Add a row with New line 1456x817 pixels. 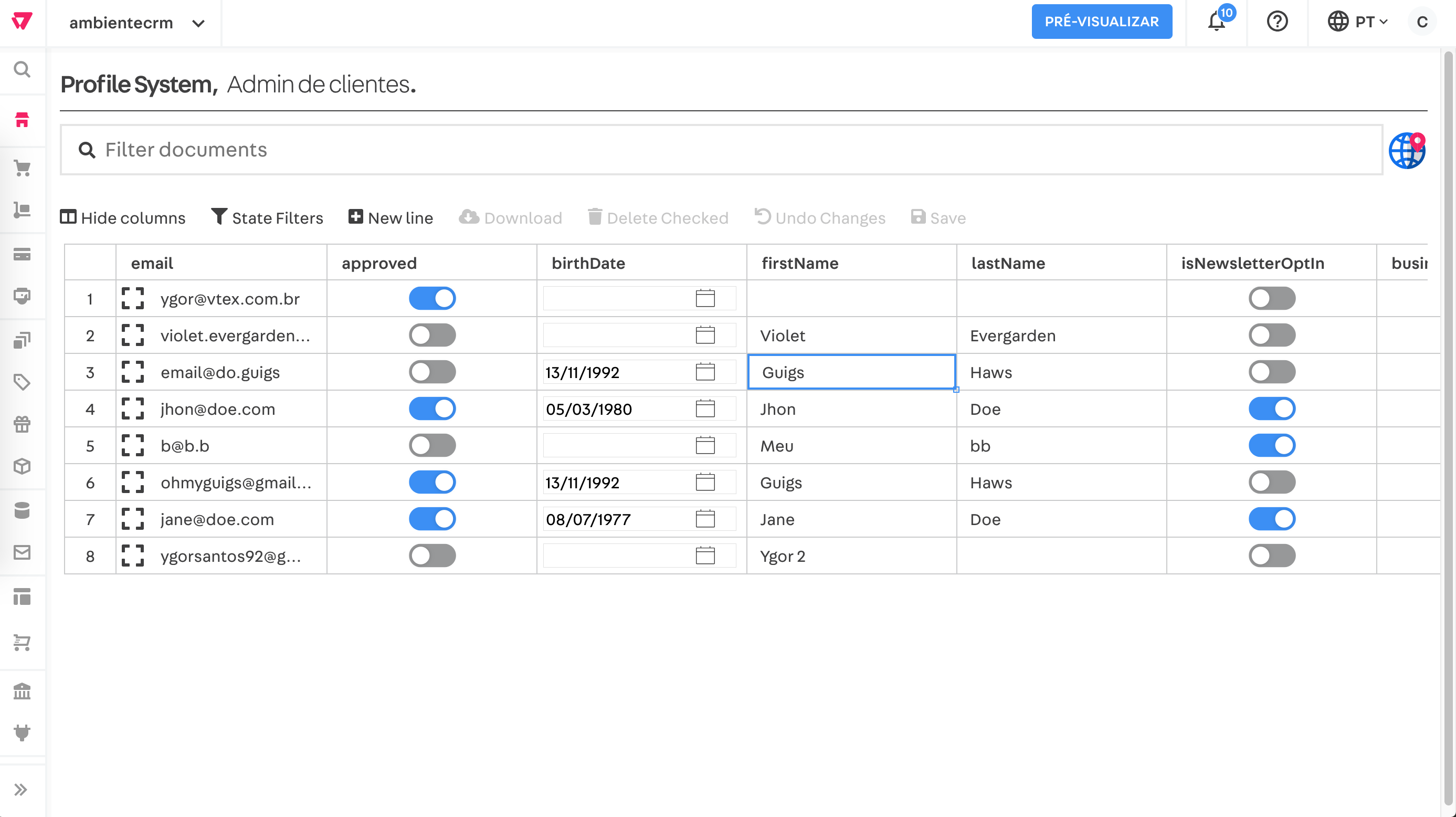(x=390, y=217)
